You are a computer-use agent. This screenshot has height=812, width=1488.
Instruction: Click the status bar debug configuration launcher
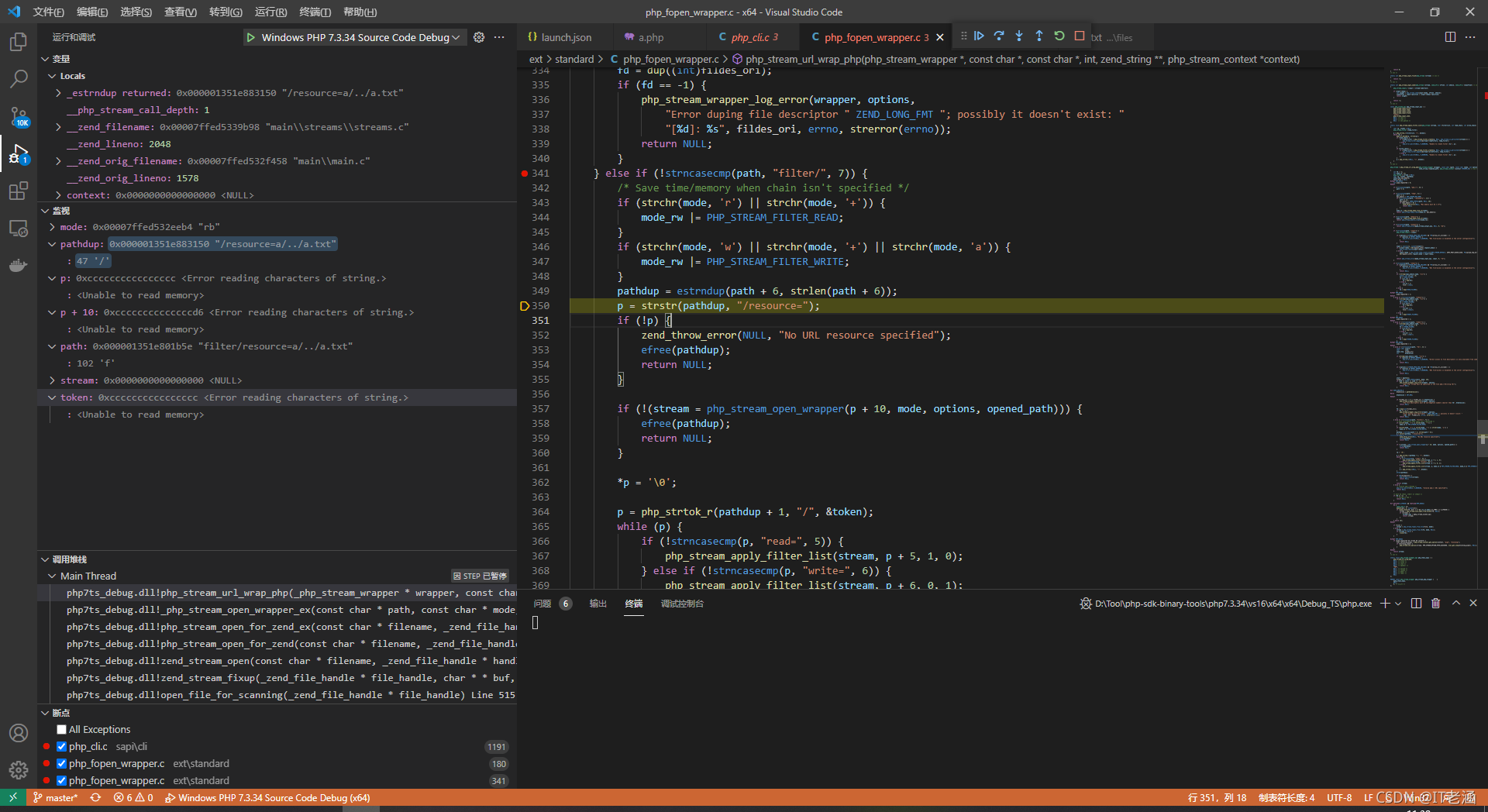(267, 798)
